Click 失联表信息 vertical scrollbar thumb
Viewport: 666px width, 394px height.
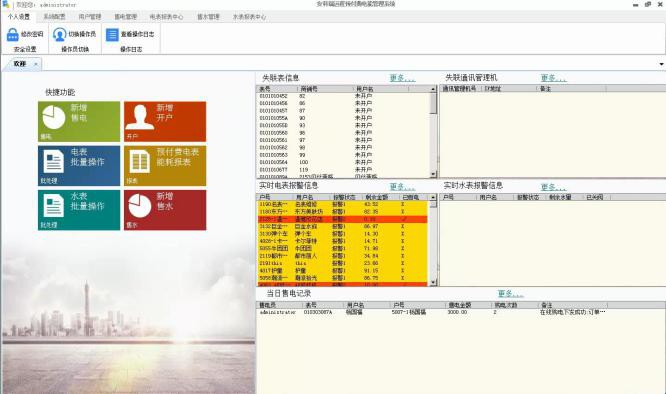coord(433,103)
